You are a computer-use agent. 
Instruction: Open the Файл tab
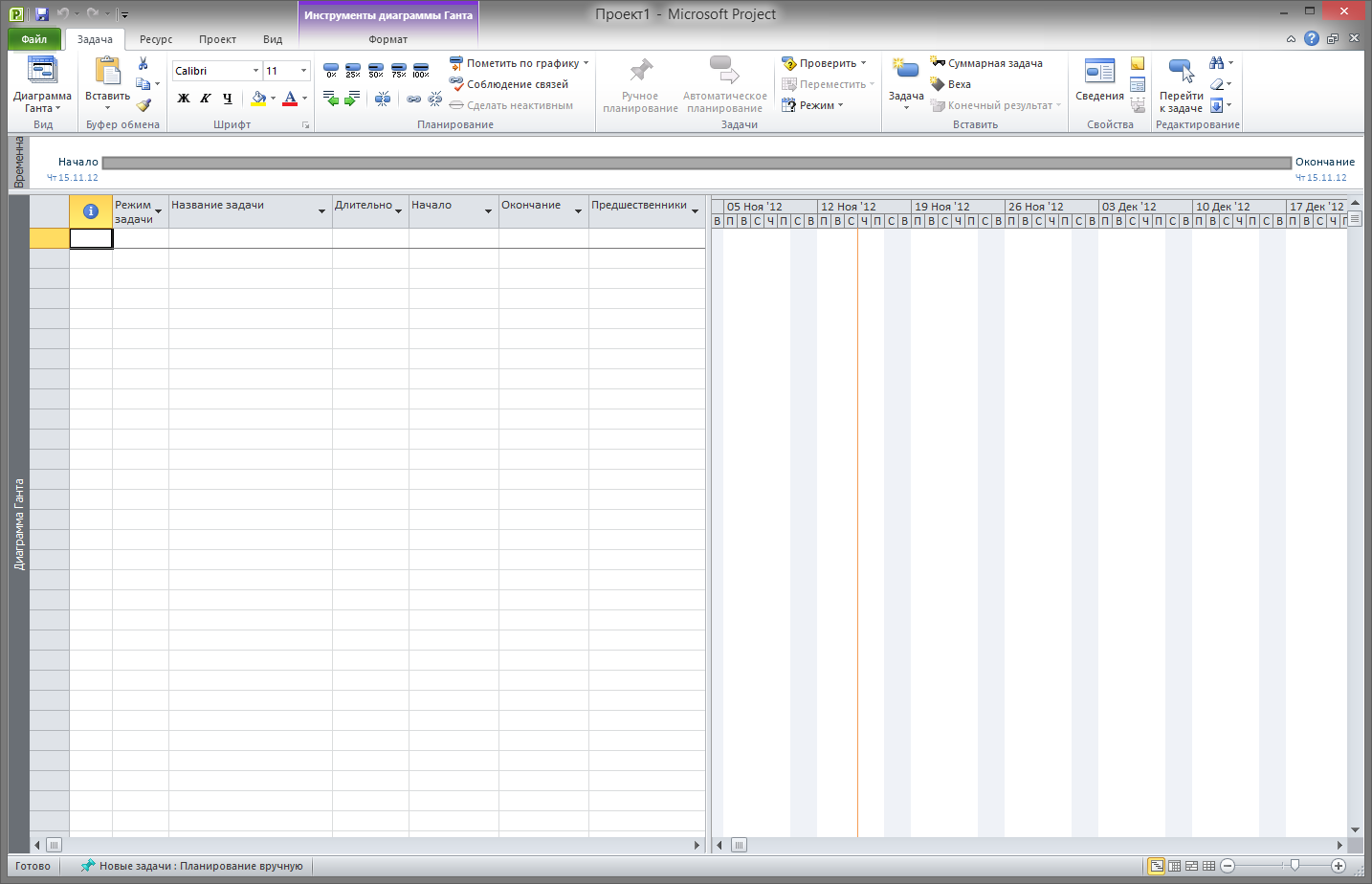34,39
